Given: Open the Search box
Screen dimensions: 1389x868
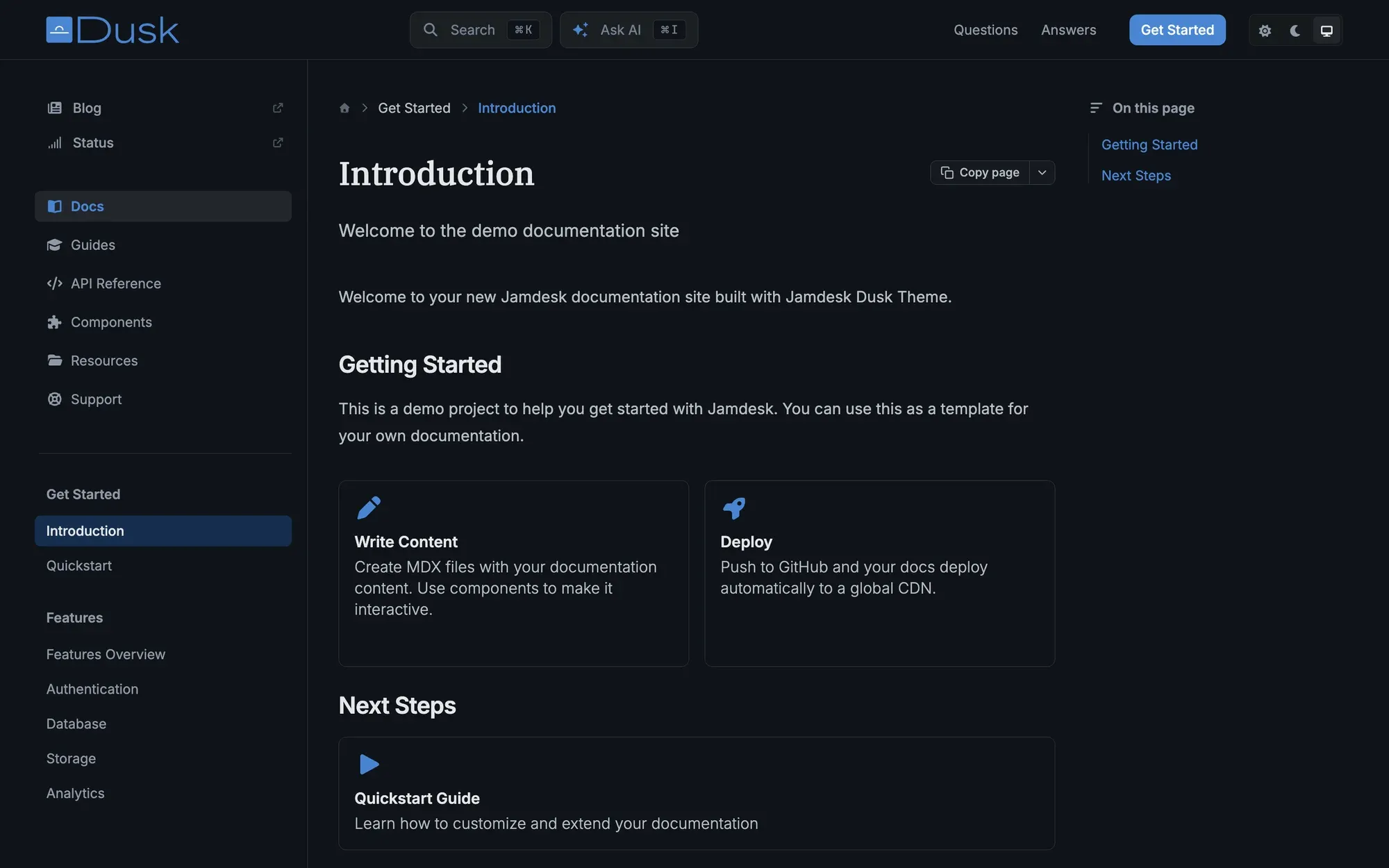Looking at the screenshot, I should 481,30.
